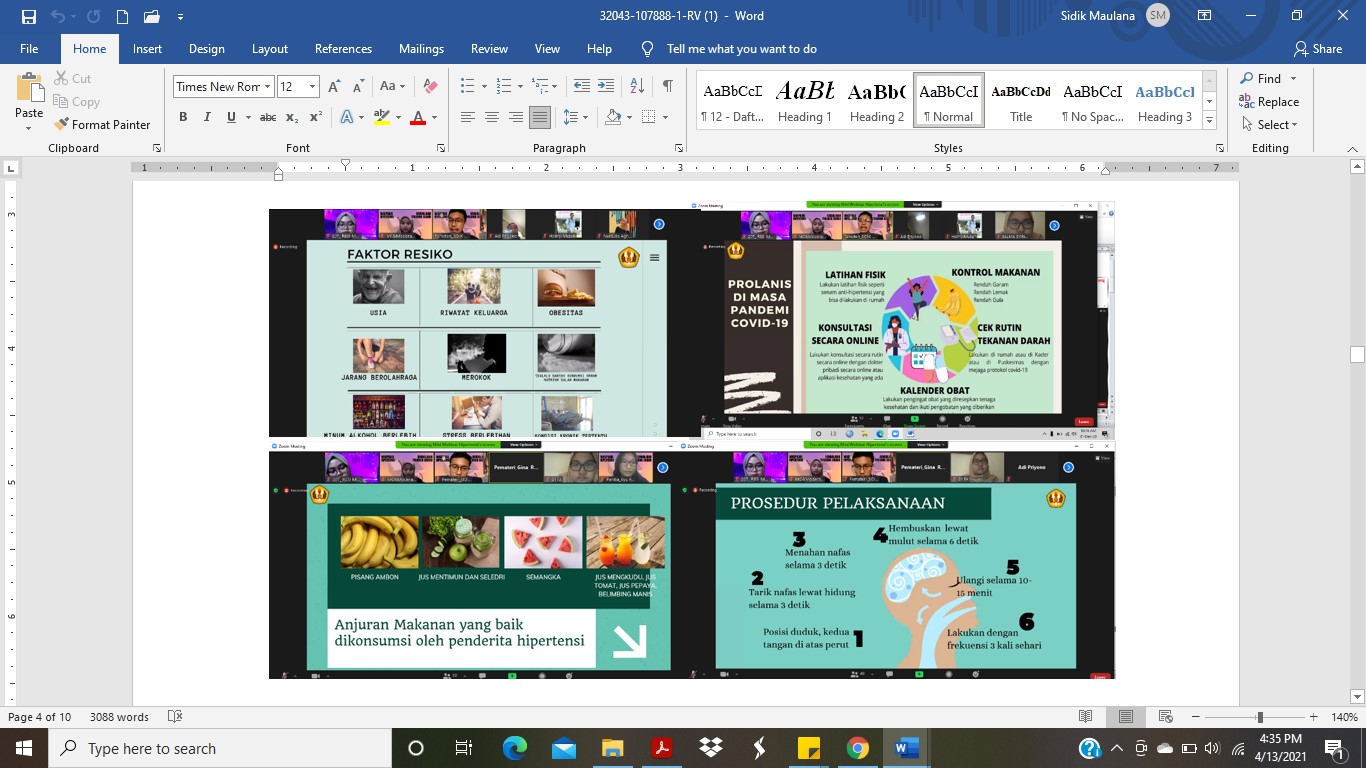Screen dimensions: 1366x768
Task: Open the Change Case menu
Action: tap(392, 87)
